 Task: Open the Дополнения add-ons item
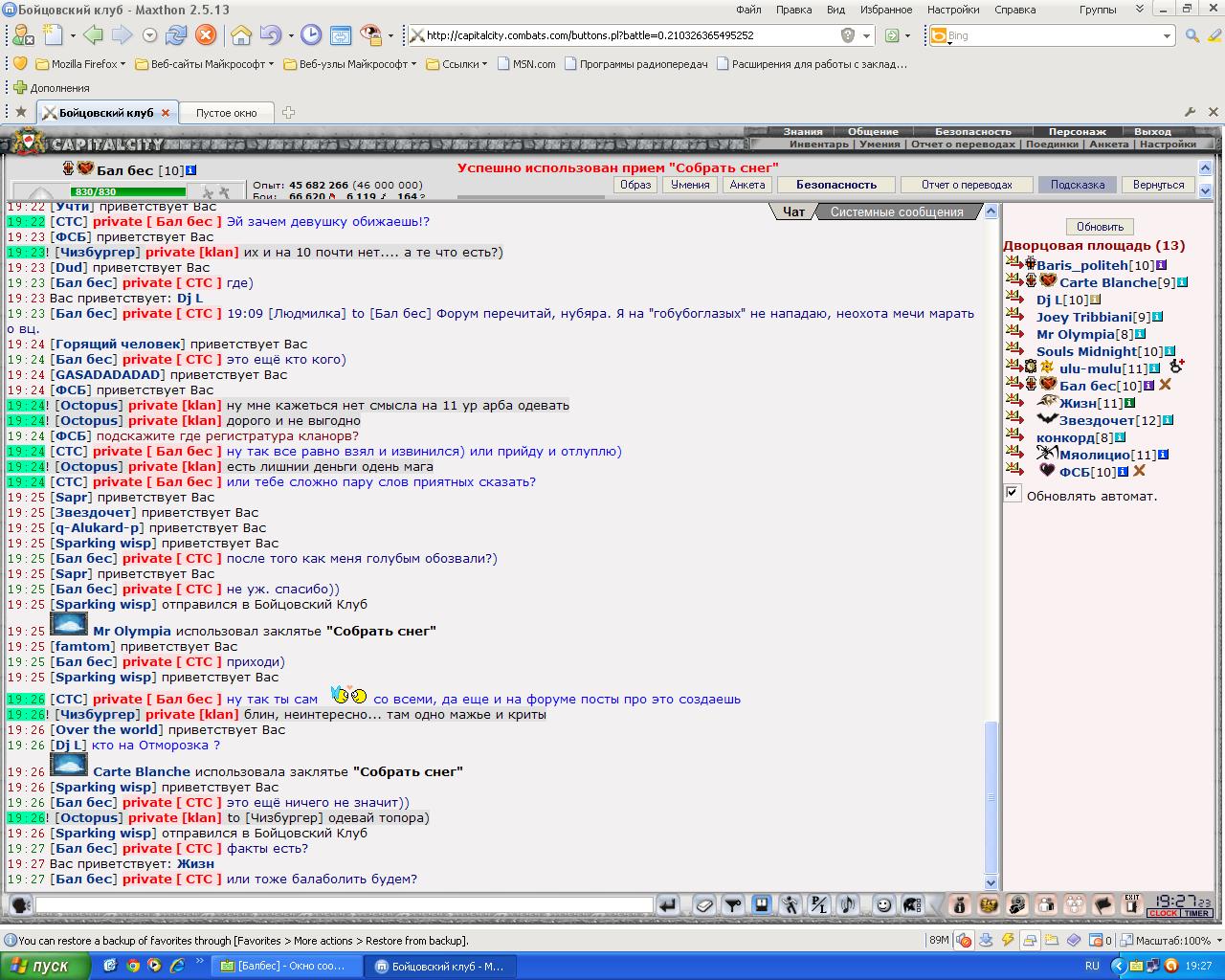tap(51, 88)
